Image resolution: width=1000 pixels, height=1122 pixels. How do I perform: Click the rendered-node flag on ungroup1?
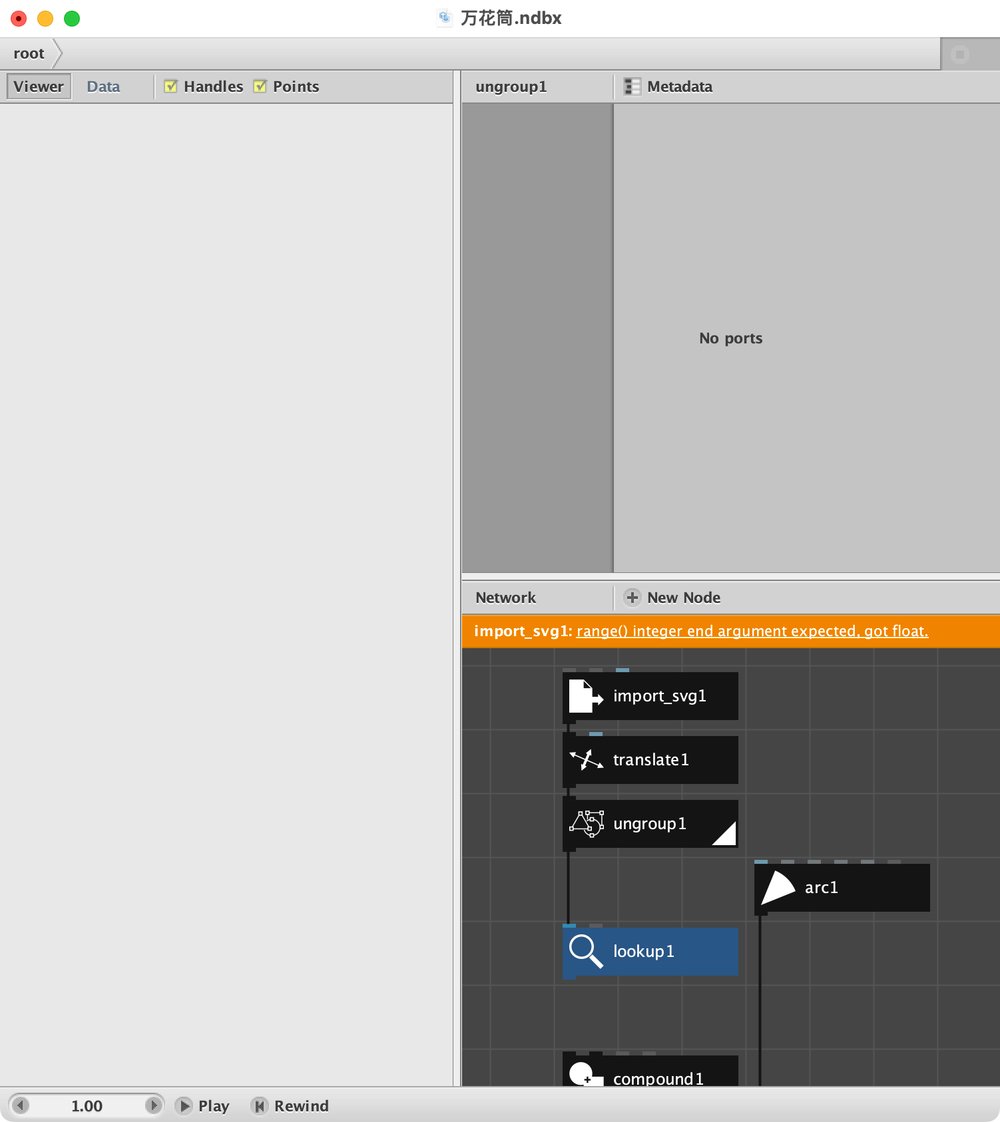[x=724, y=834]
